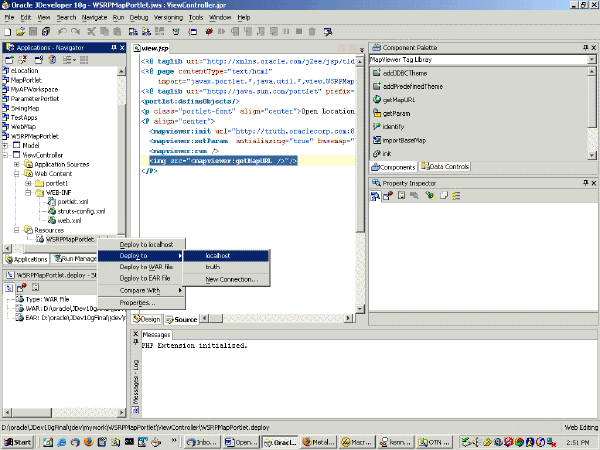Collapse the Resources node

17,230
